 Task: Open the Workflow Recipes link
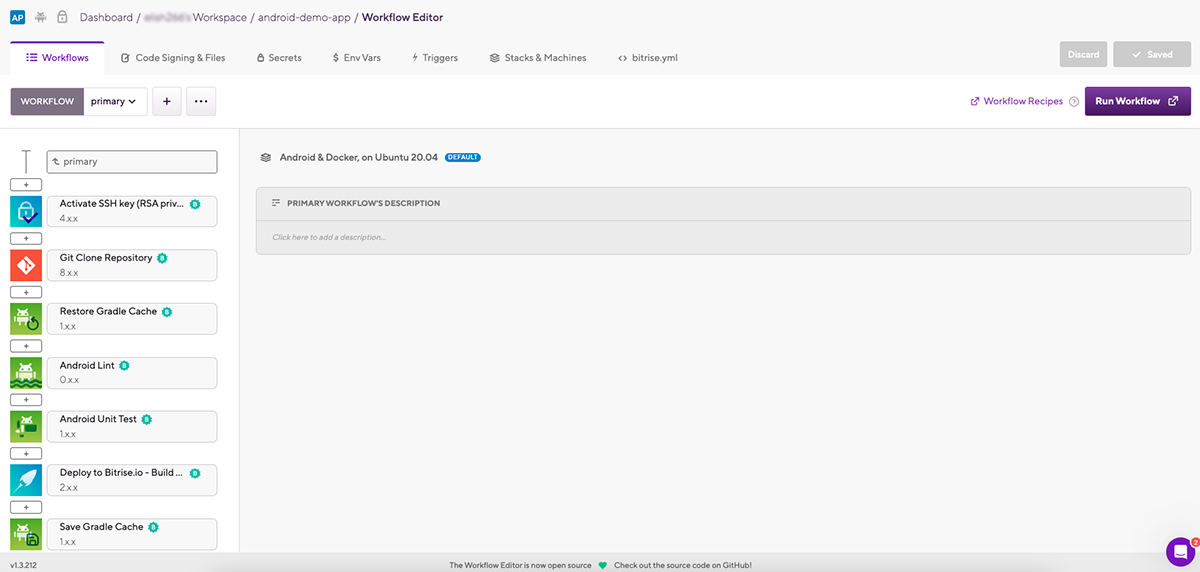coord(1016,101)
